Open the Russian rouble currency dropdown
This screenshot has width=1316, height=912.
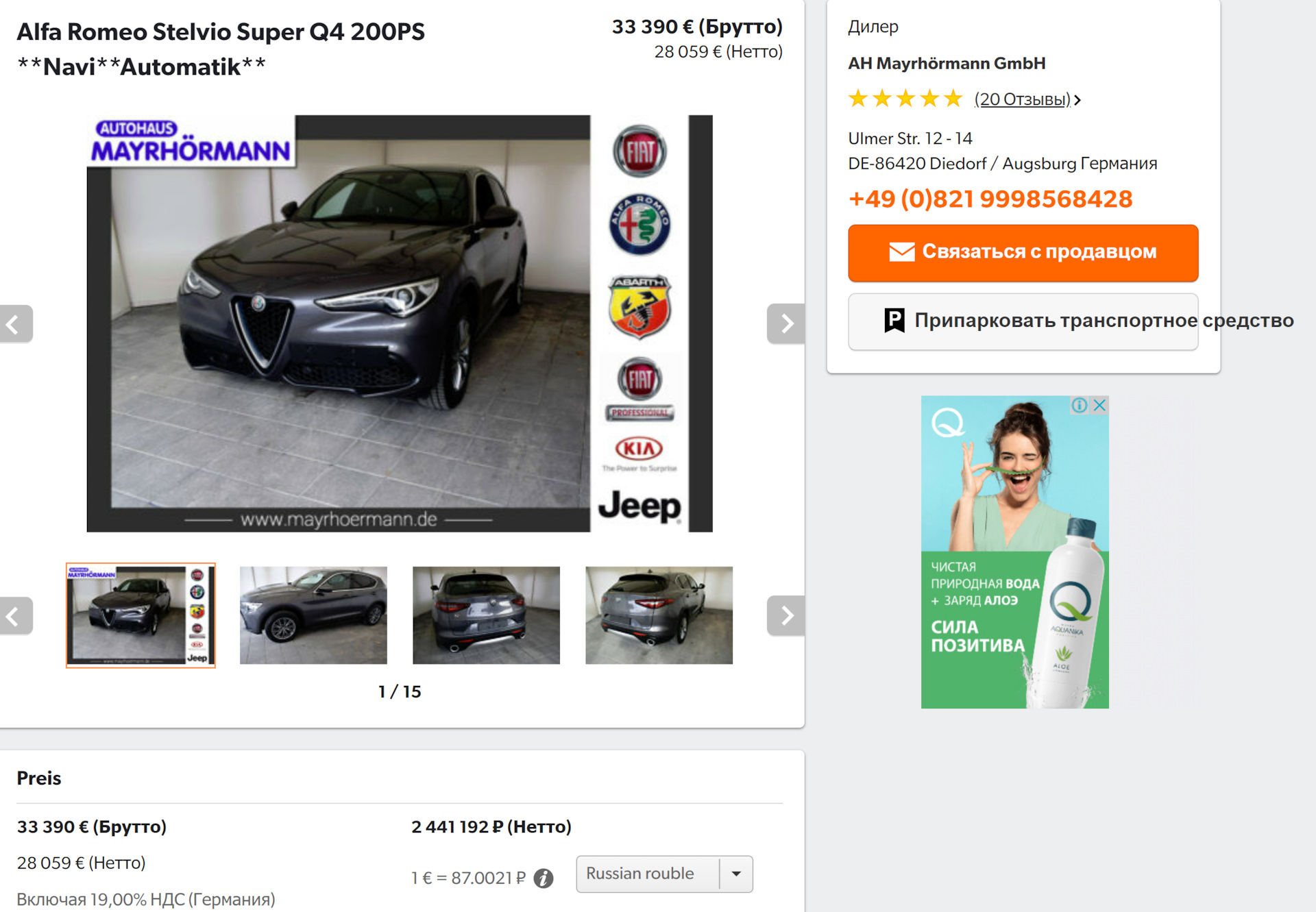664,874
